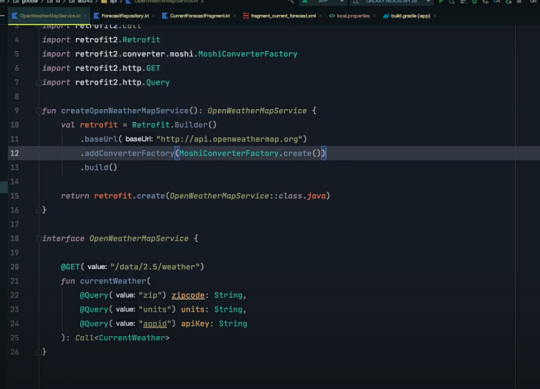This screenshot has height=389, width=540.
Task: Click the "units" query string on line 23
Action: coord(155,309)
